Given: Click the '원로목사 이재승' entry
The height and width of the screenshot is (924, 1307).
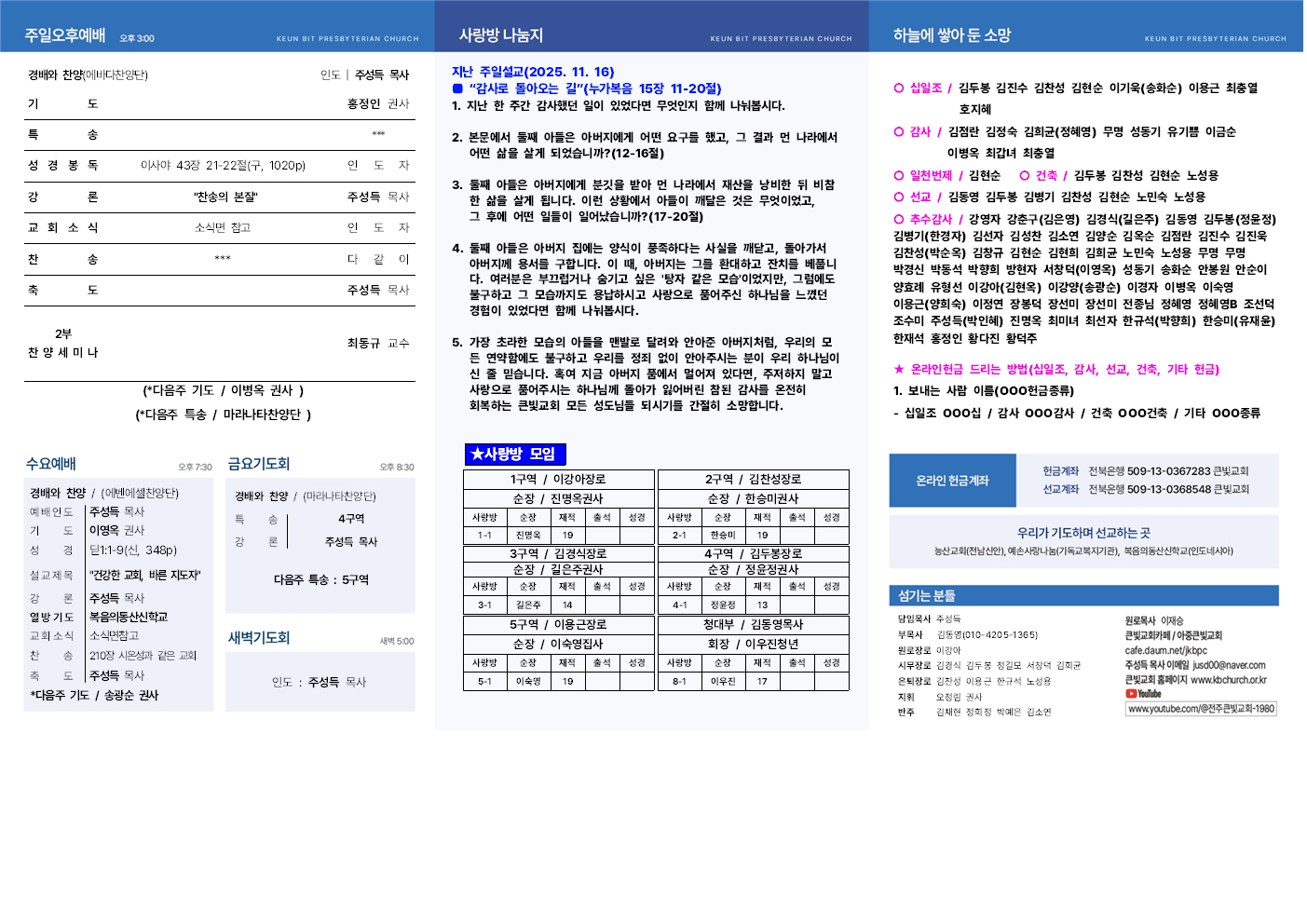Looking at the screenshot, I should [x=1154, y=620].
